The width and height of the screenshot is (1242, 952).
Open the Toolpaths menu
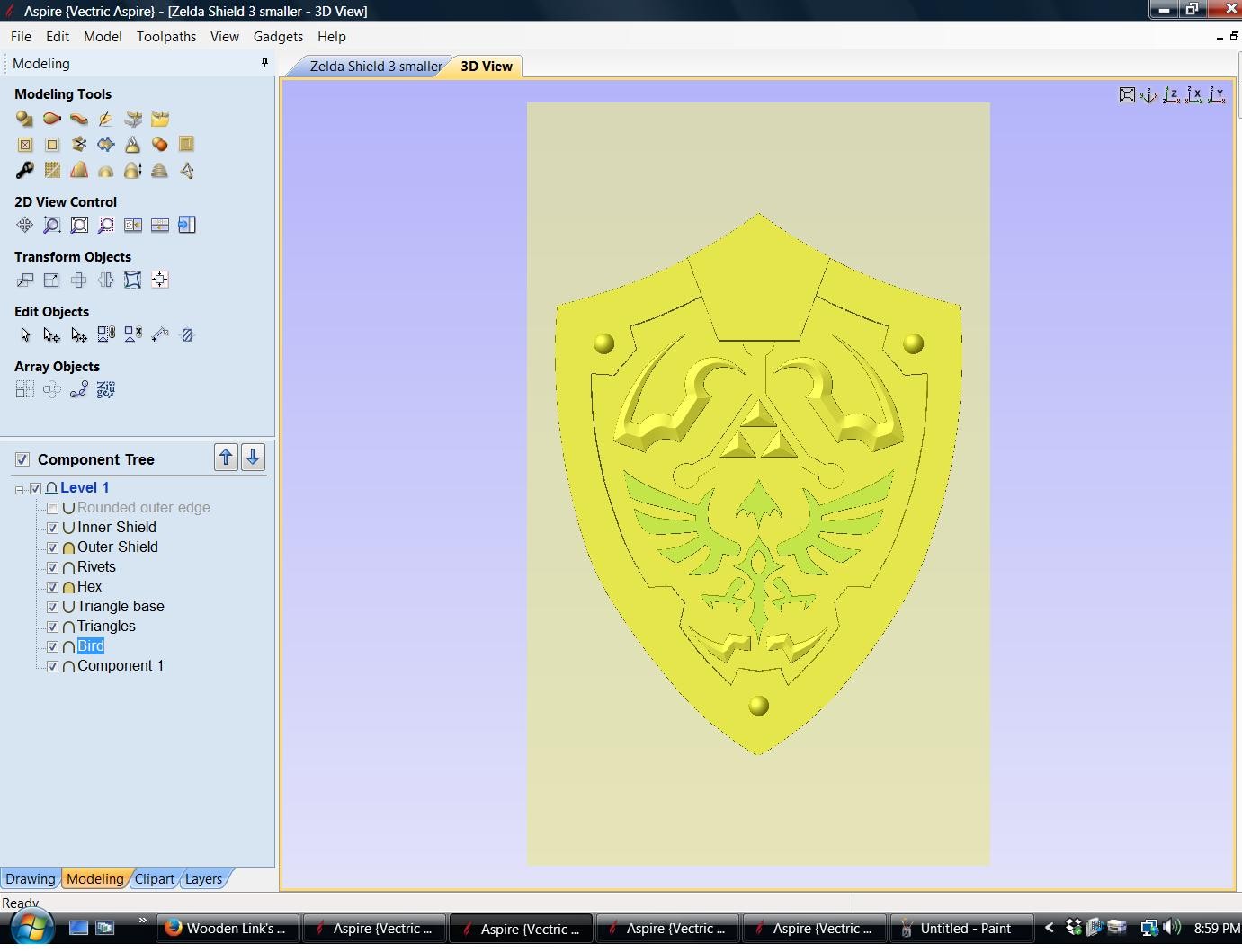[166, 37]
